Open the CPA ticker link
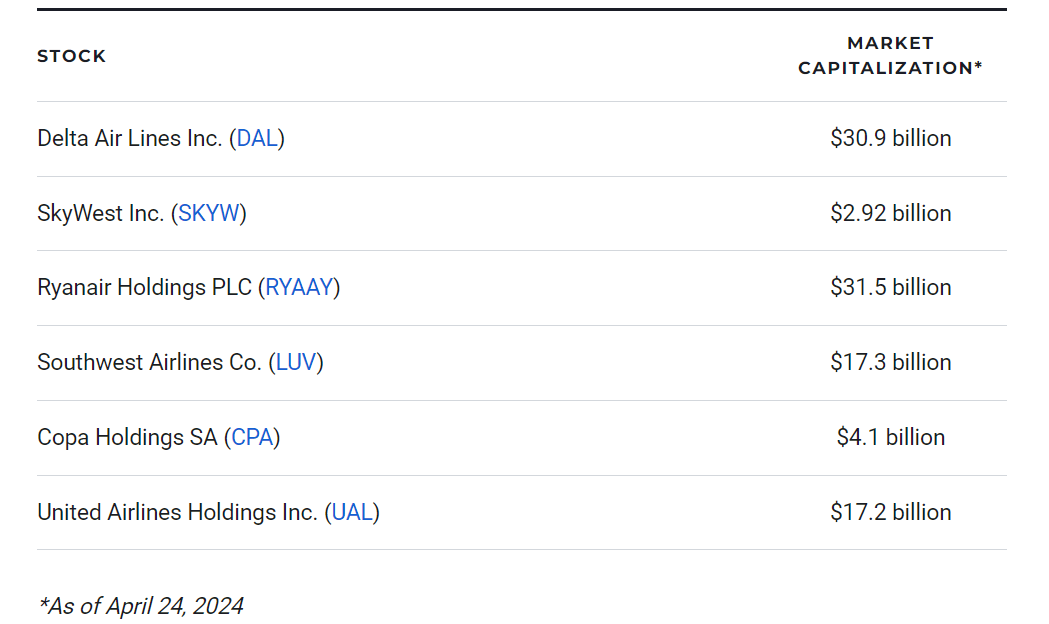The image size is (1049, 624). pyautogui.click(x=252, y=437)
